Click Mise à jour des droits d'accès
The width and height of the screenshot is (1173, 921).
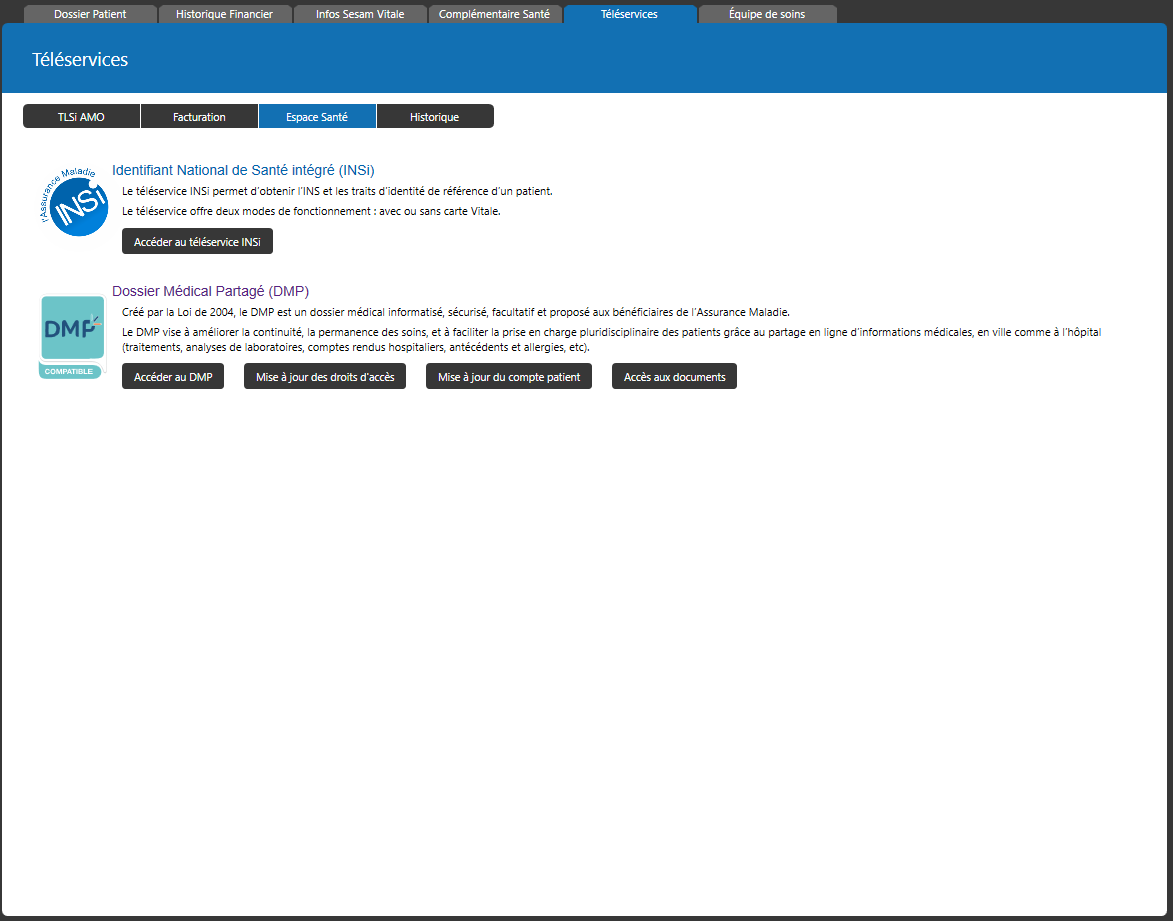[324, 377]
